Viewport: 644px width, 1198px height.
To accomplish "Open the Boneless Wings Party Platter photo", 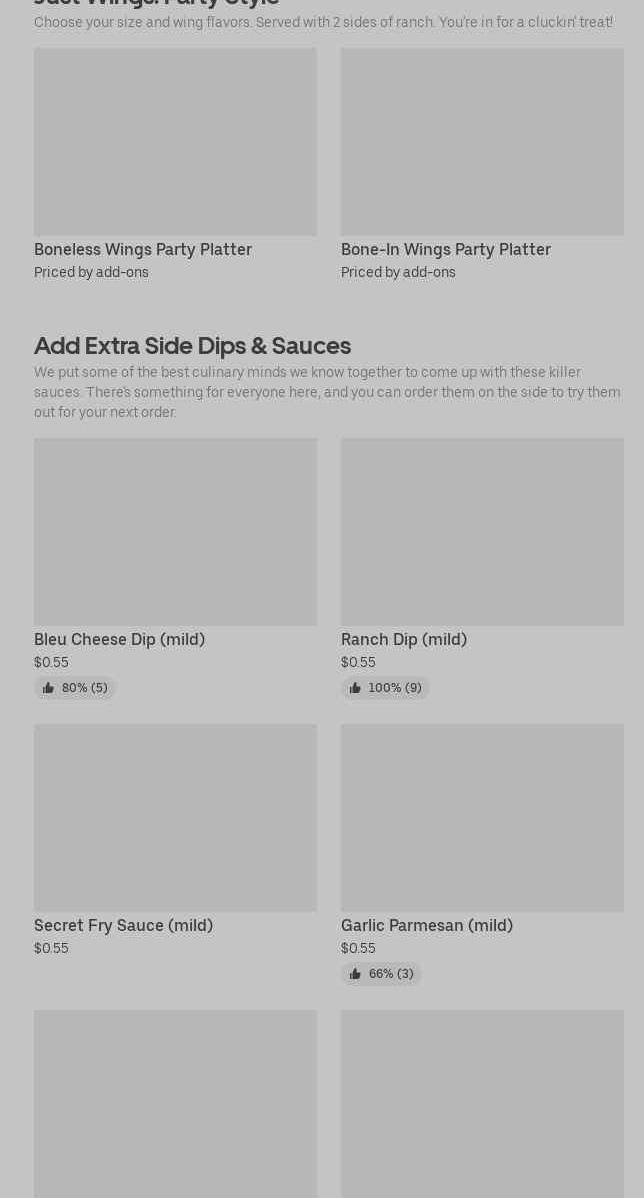I will click(175, 142).
